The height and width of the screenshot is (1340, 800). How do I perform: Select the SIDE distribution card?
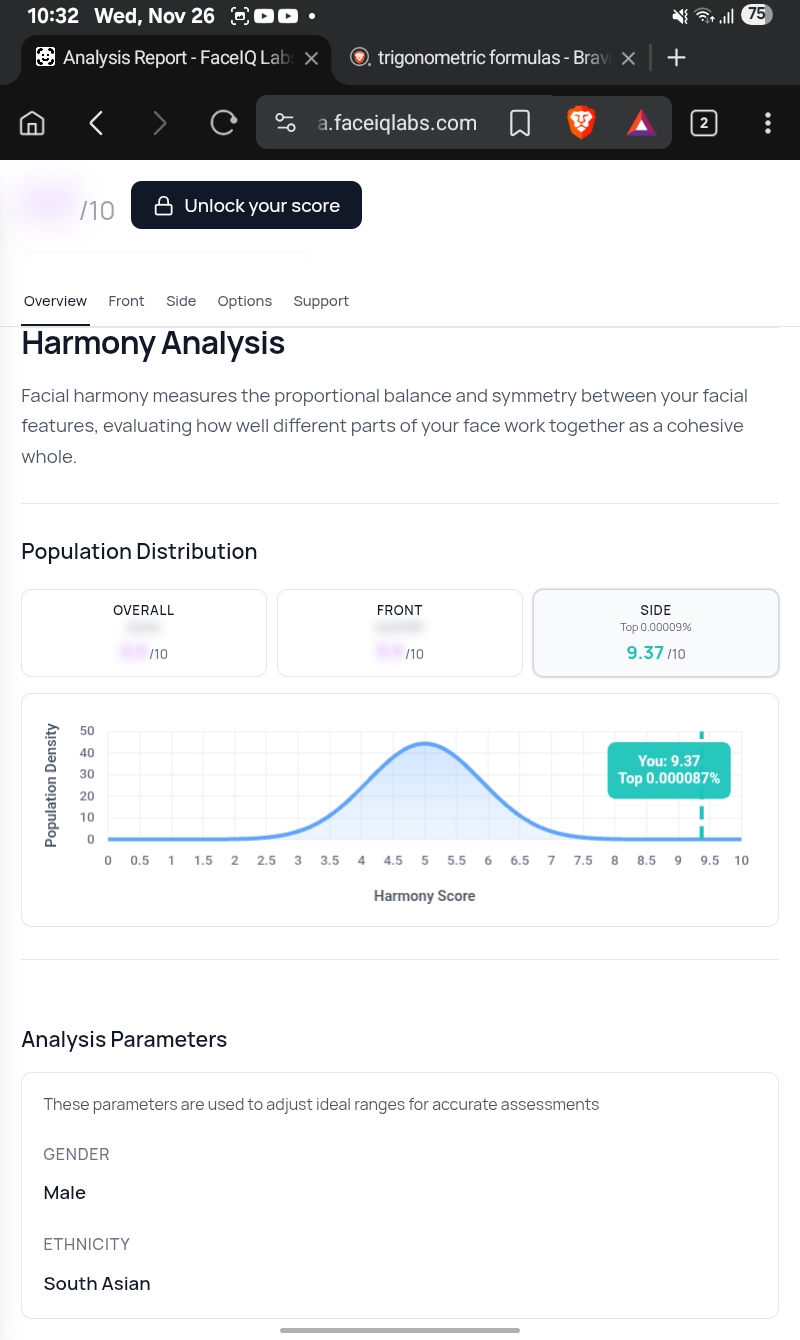pos(655,632)
